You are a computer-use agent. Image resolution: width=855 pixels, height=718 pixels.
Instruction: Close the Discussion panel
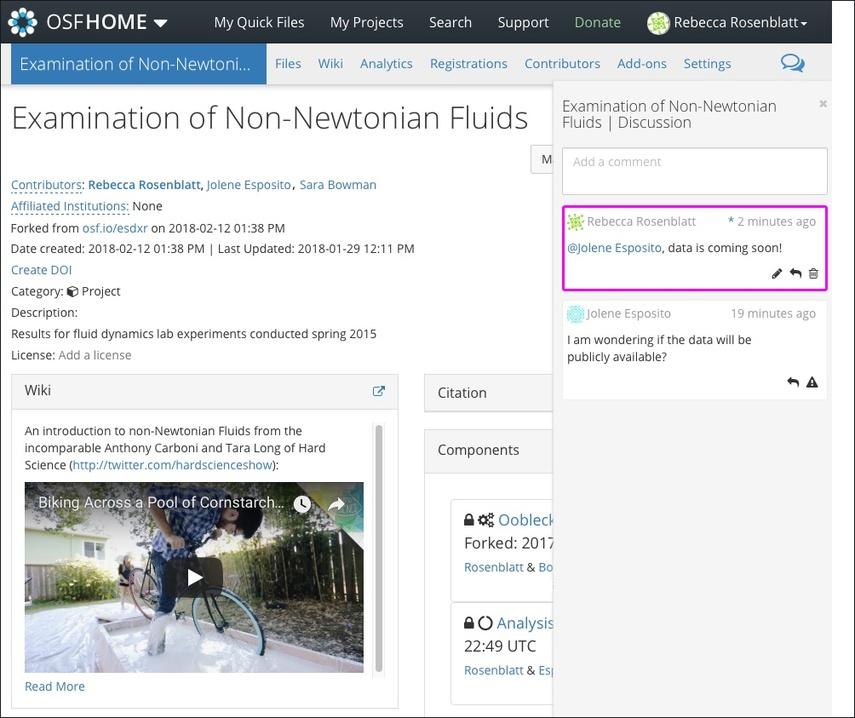823,104
